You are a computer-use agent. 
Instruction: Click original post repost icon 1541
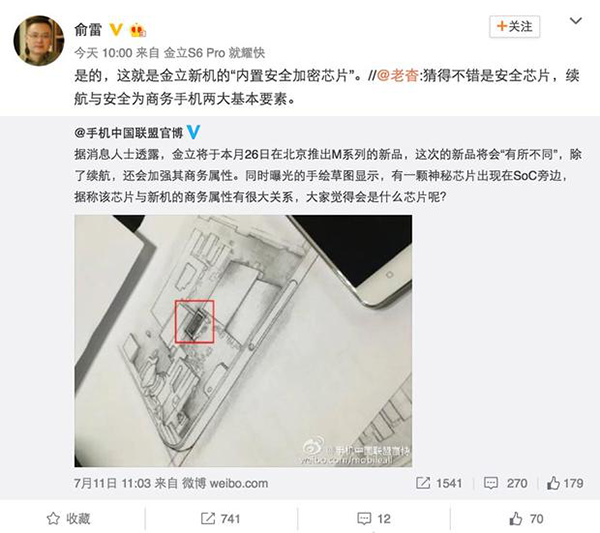pos(439,483)
